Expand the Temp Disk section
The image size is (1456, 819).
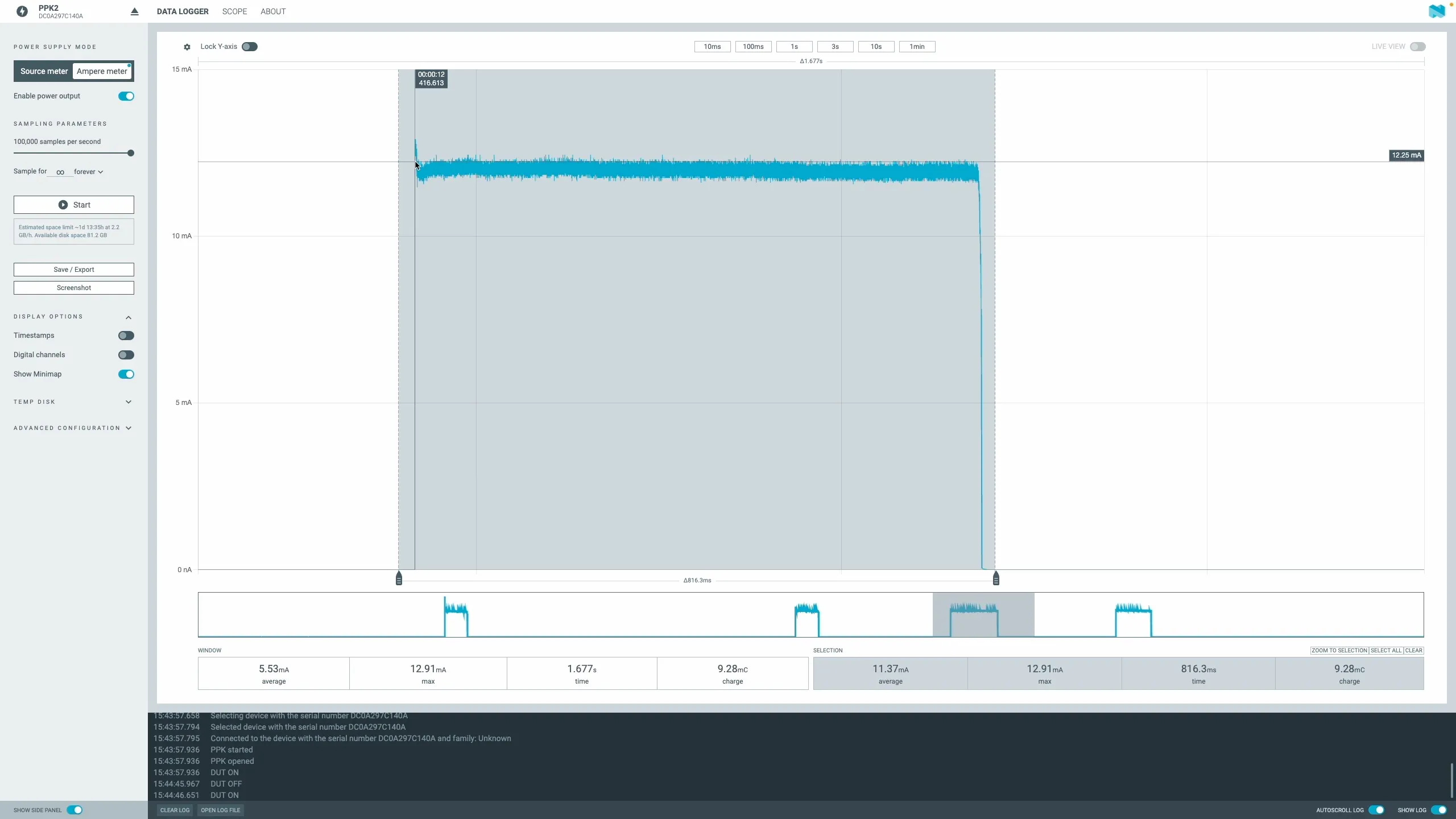(129, 402)
